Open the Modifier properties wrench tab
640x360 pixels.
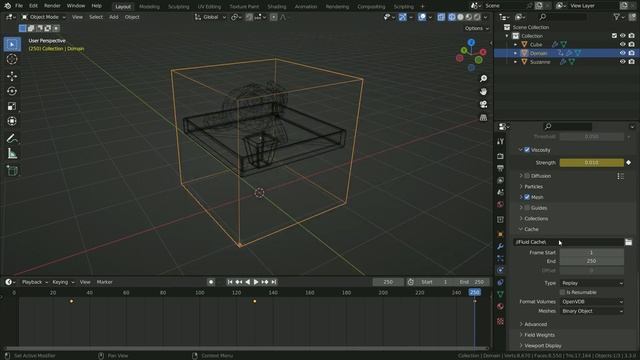(500, 247)
